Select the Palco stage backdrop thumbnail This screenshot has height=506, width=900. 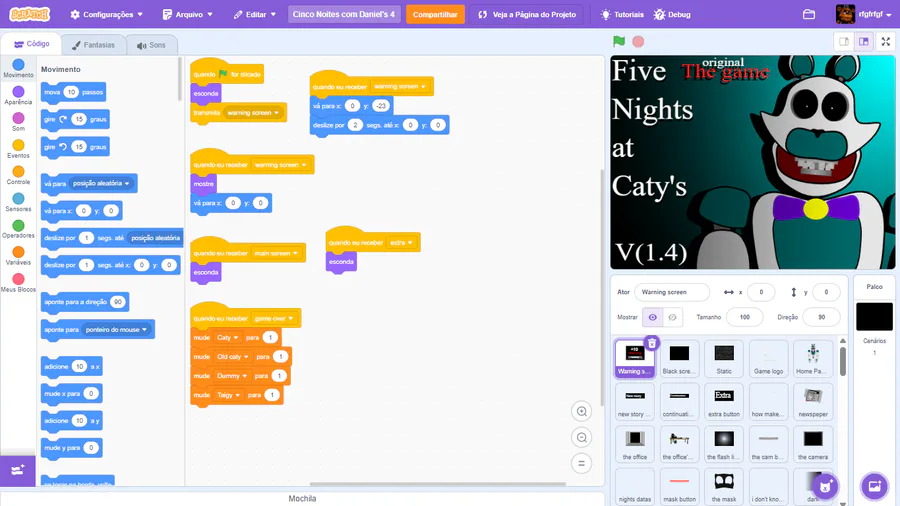(874, 317)
